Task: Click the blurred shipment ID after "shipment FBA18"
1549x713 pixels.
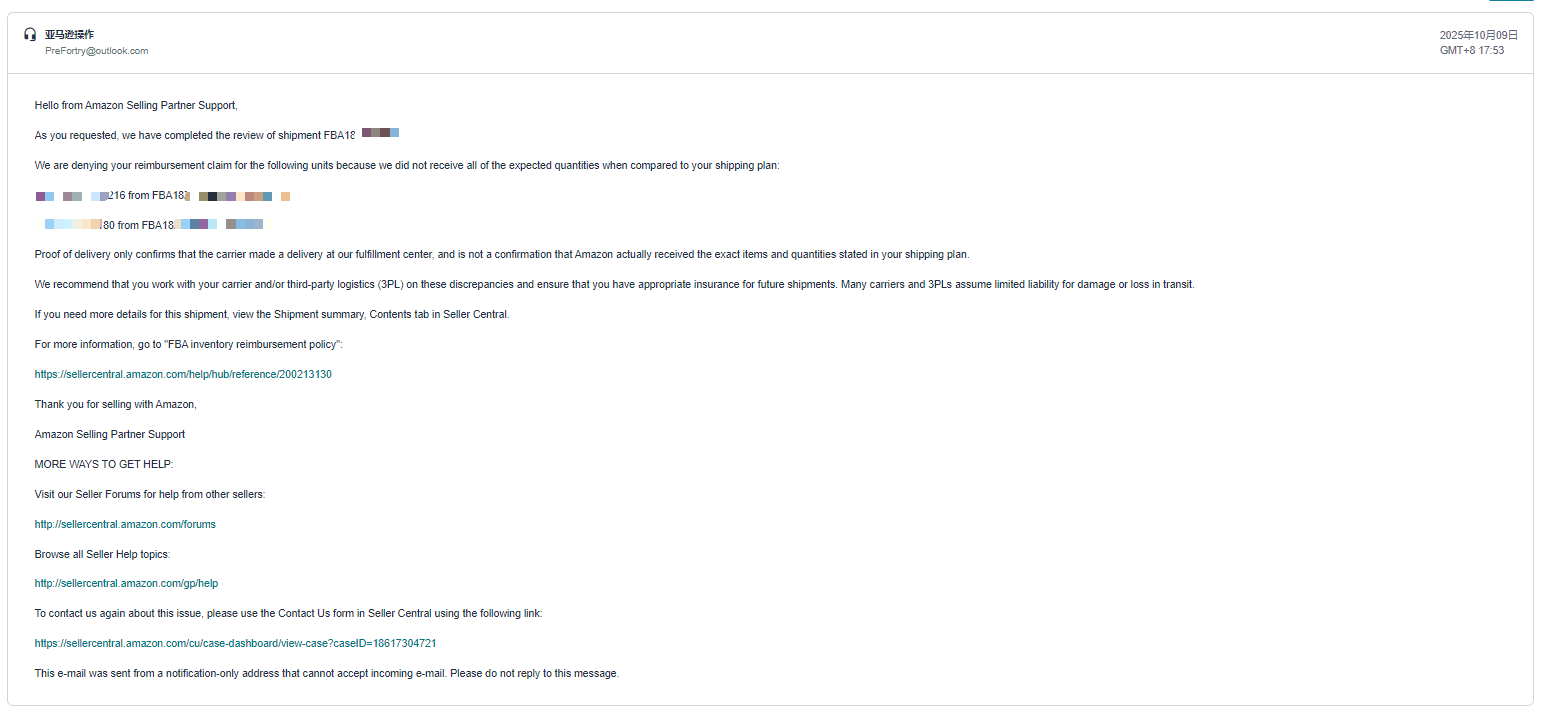Action: click(380, 133)
